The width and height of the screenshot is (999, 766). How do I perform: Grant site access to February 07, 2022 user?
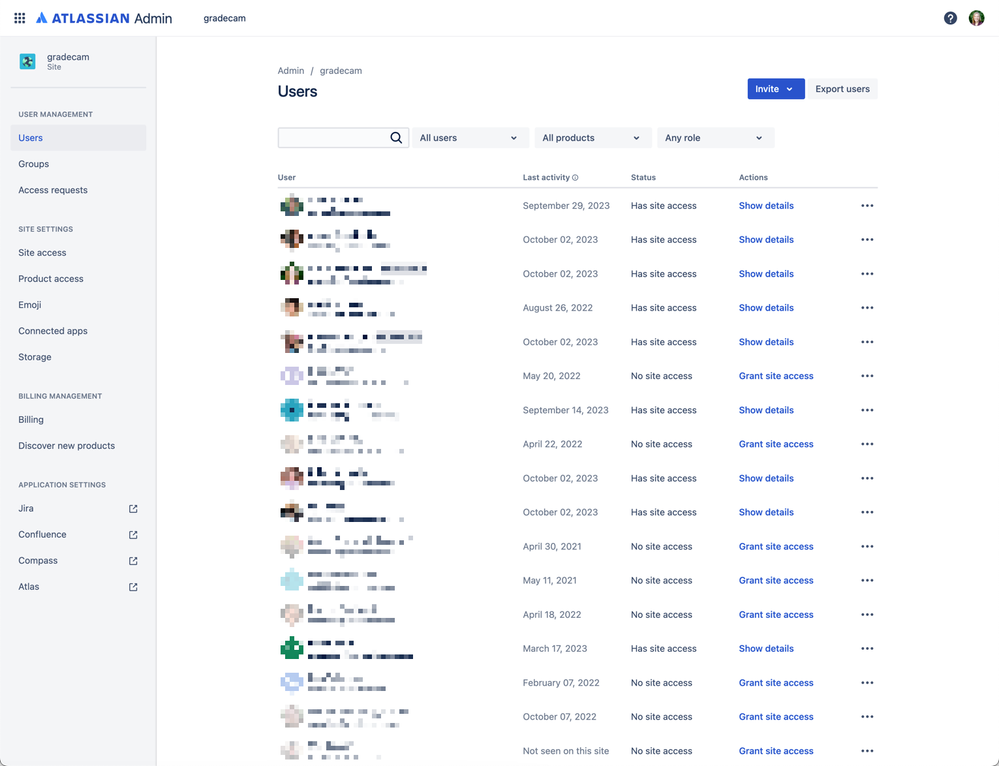pos(776,683)
